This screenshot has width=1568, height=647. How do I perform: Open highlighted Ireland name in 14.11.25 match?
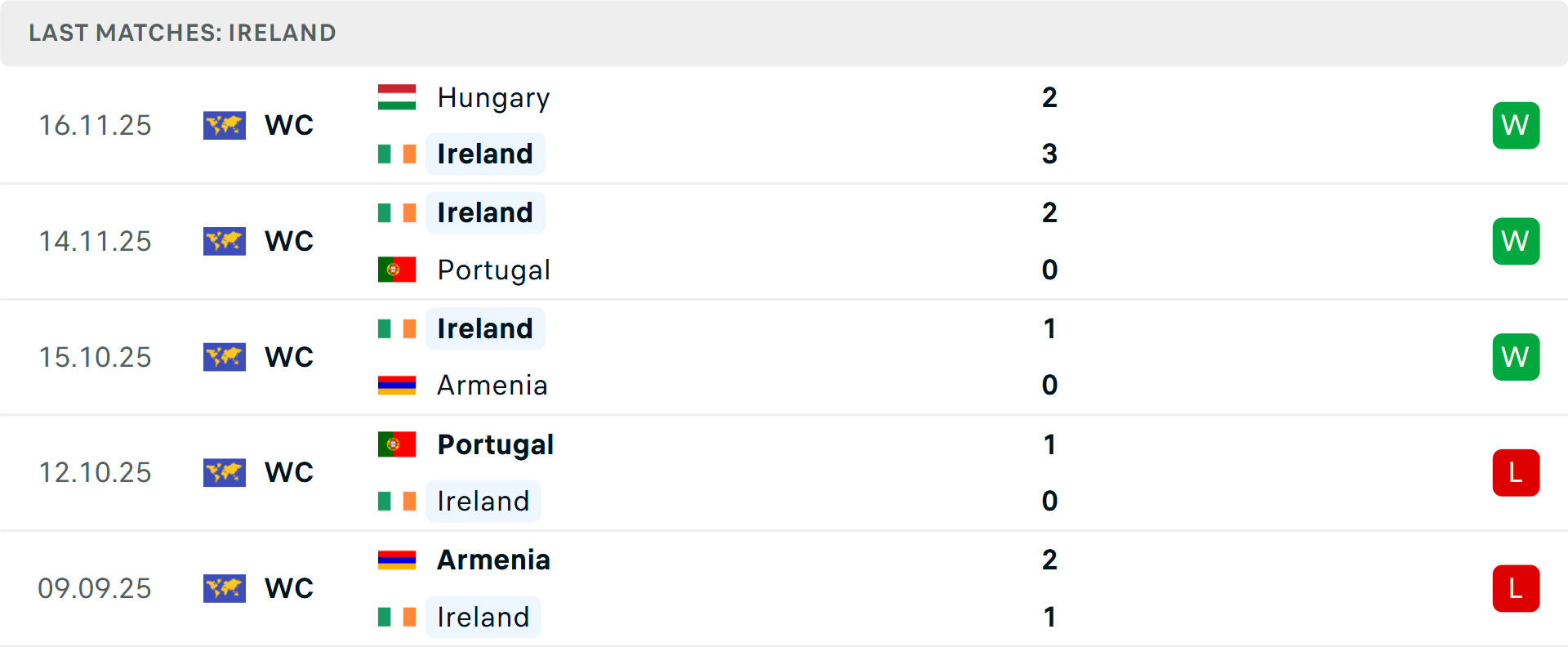tap(485, 212)
